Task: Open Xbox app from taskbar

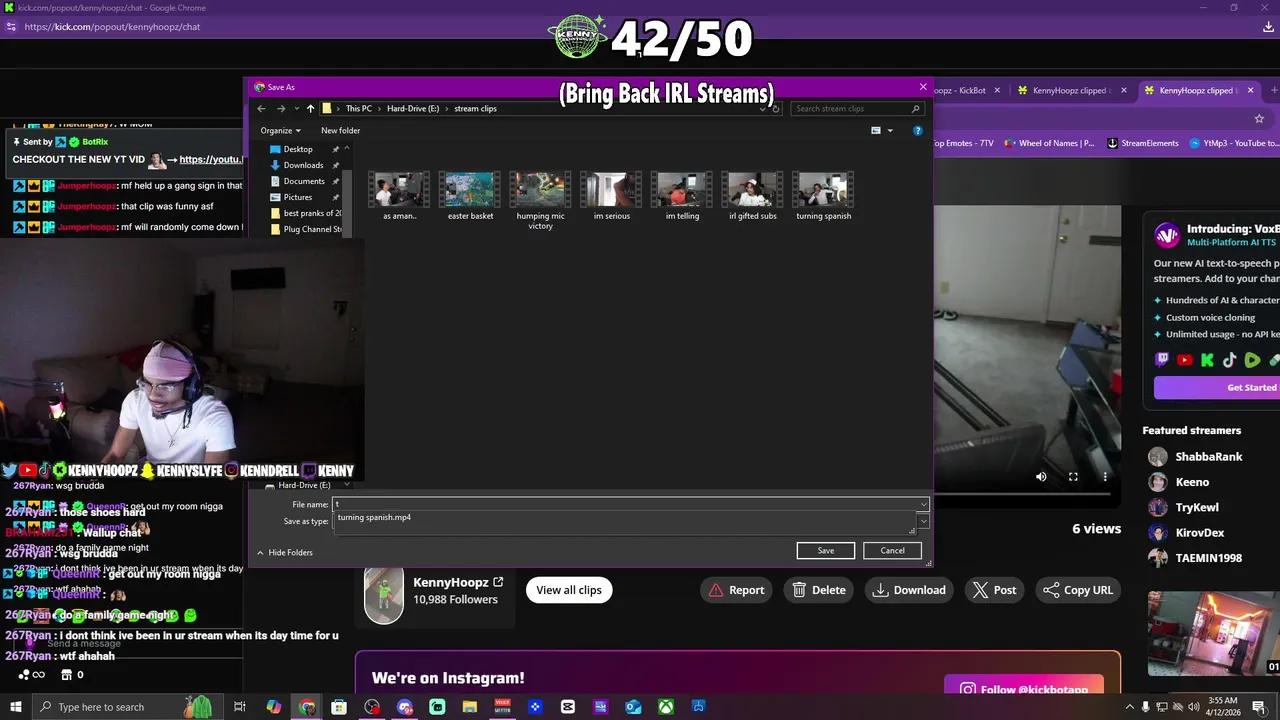Action: click(666, 707)
